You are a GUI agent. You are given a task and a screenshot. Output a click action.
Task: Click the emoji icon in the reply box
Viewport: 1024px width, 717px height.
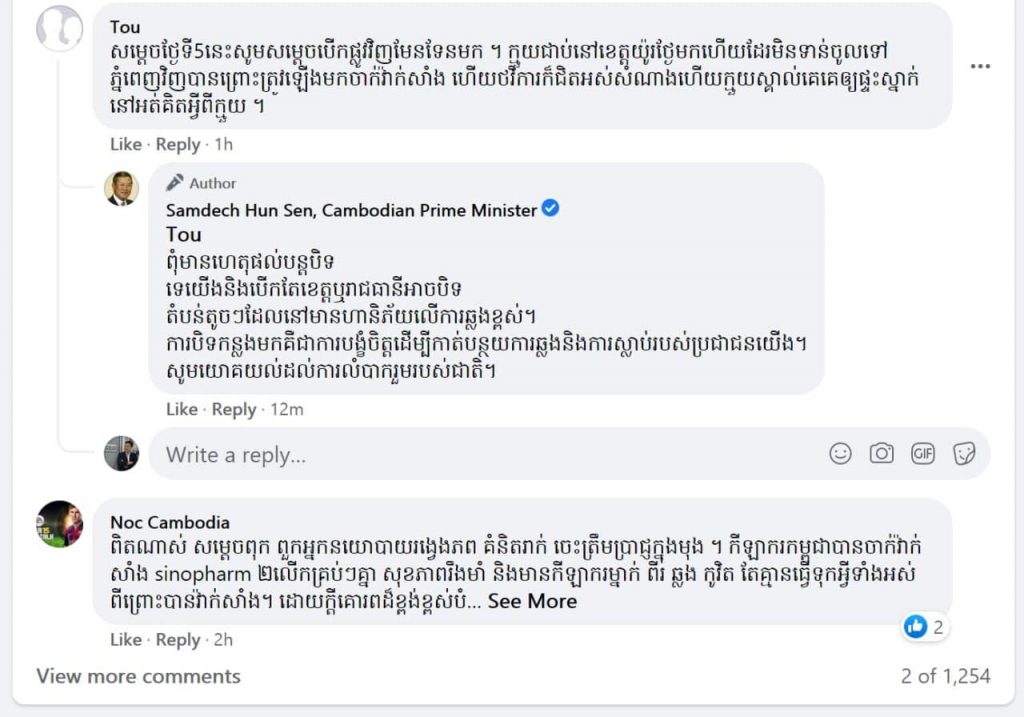point(840,454)
